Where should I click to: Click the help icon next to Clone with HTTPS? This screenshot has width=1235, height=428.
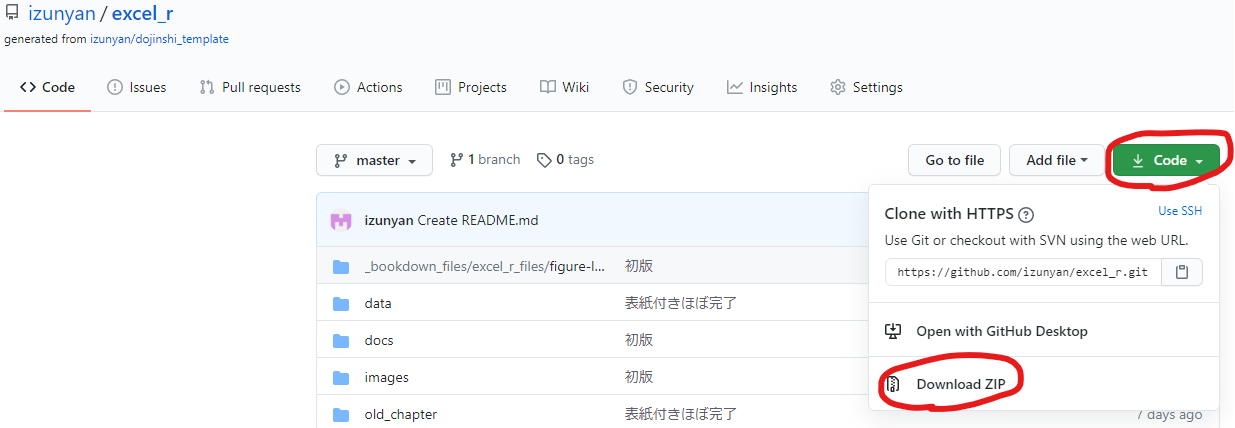1026,214
